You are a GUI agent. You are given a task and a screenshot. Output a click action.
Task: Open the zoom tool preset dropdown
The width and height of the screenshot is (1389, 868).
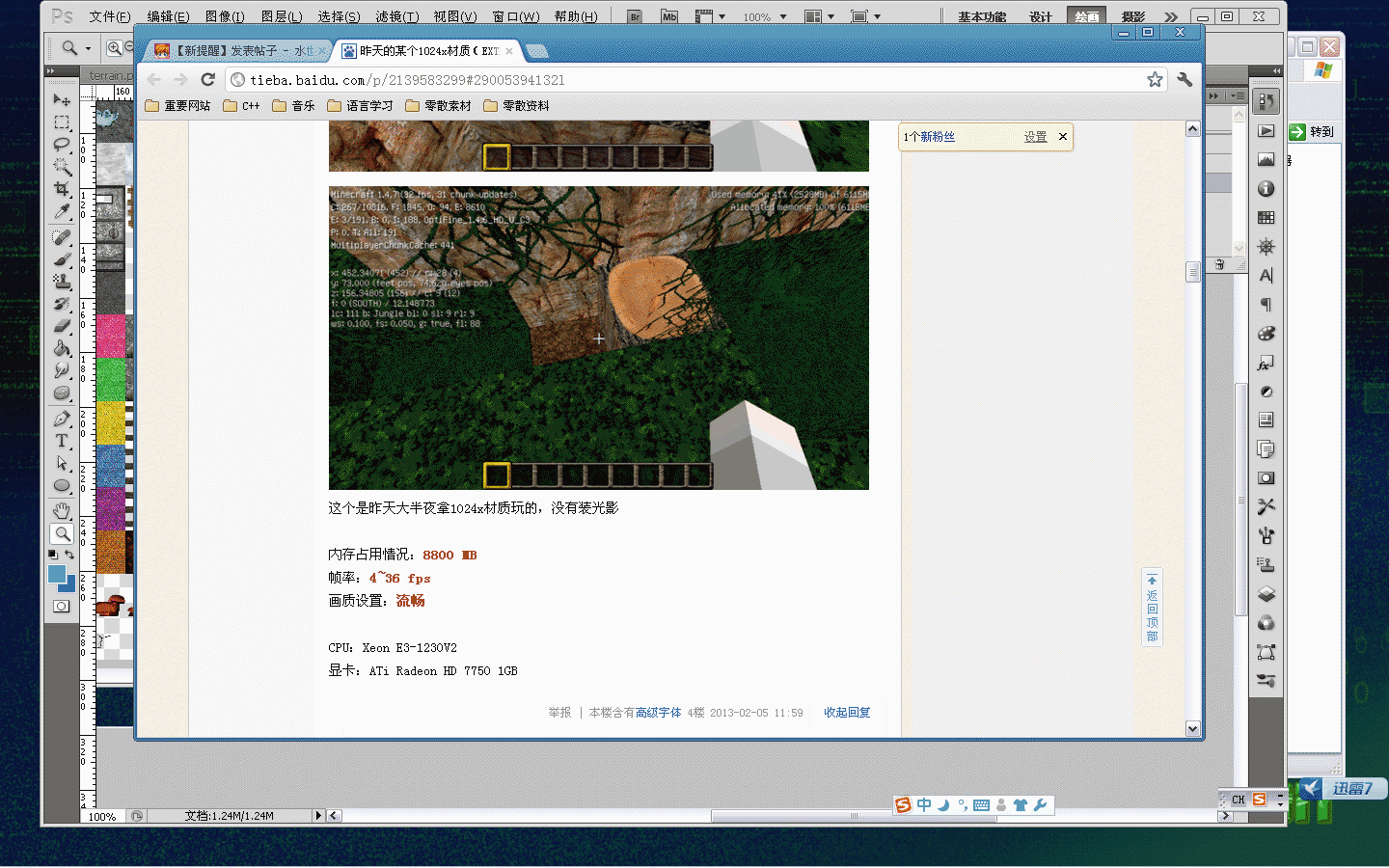[88, 48]
